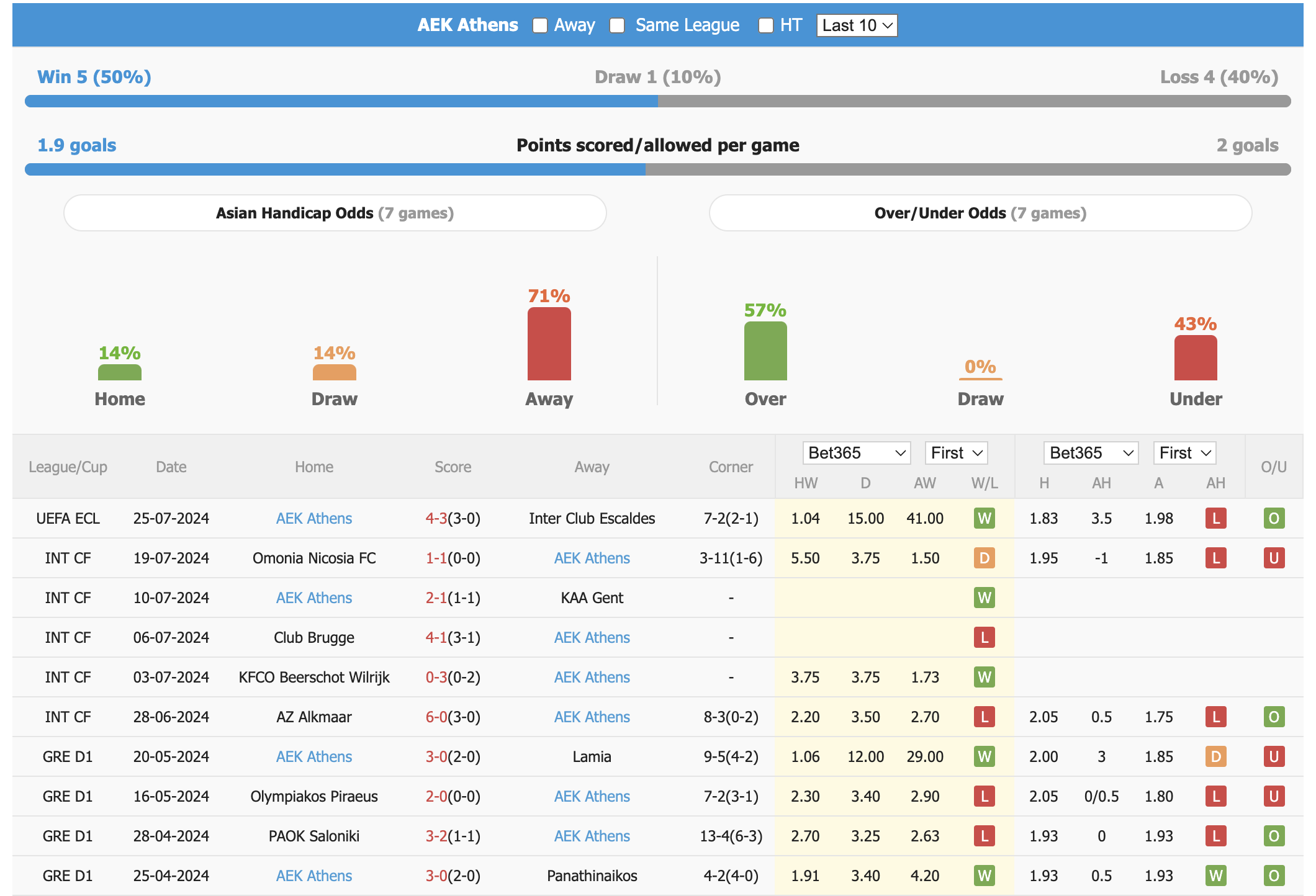
Task: Click the red AH L badge in Inter Club Escaldes row
Action: coord(1216,518)
